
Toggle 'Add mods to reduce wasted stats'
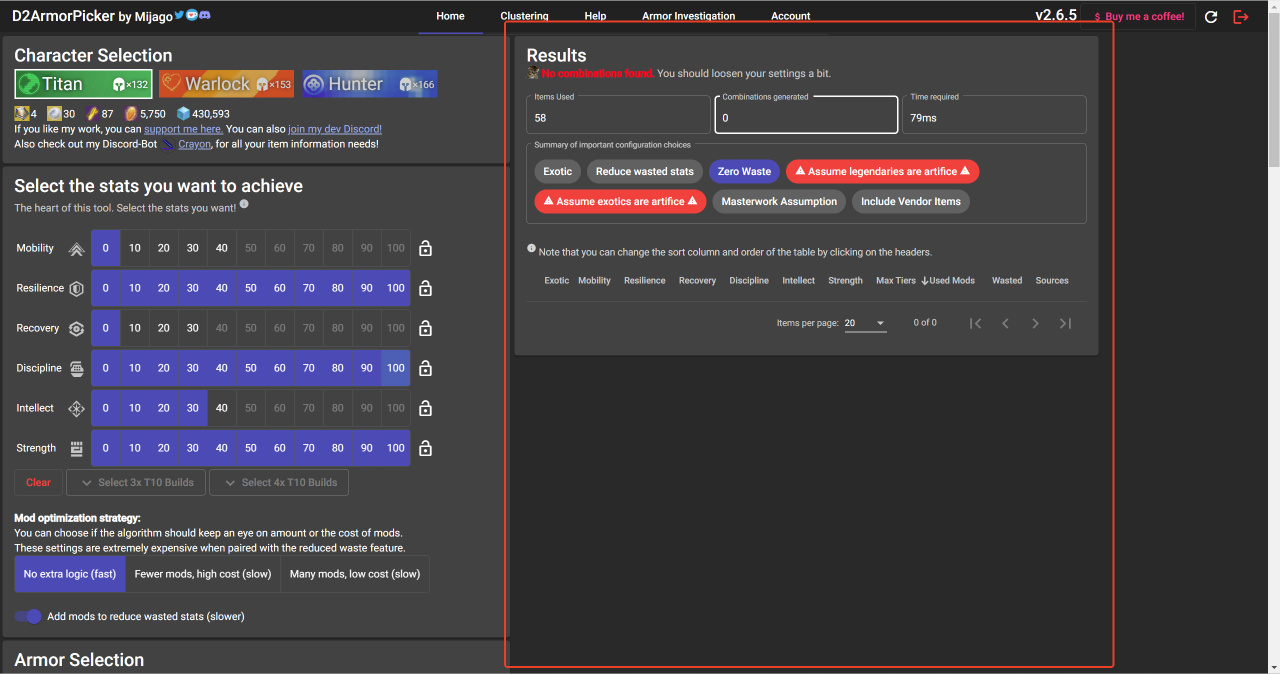click(28, 616)
